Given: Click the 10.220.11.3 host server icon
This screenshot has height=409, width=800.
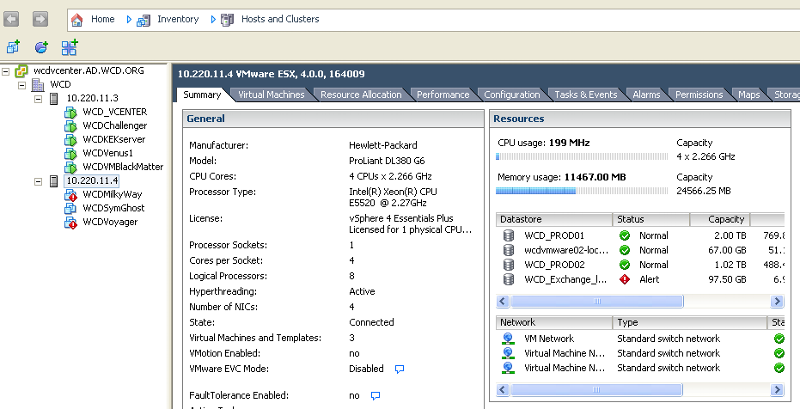Looking at the screenshot, I should tap(54, 98).
